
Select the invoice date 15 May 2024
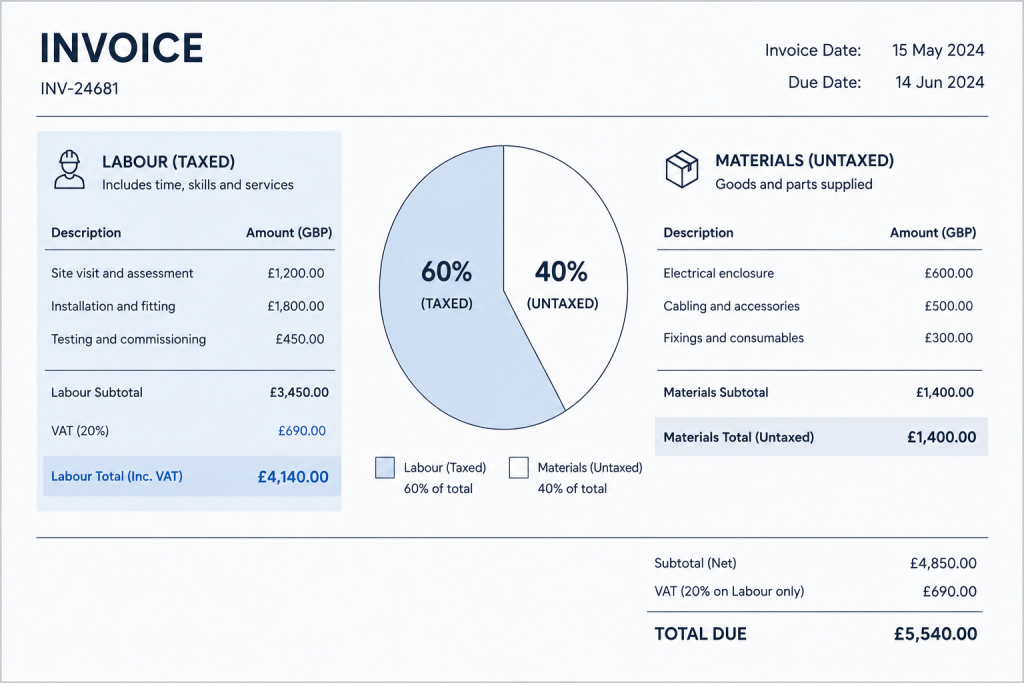tap(938, 50)
